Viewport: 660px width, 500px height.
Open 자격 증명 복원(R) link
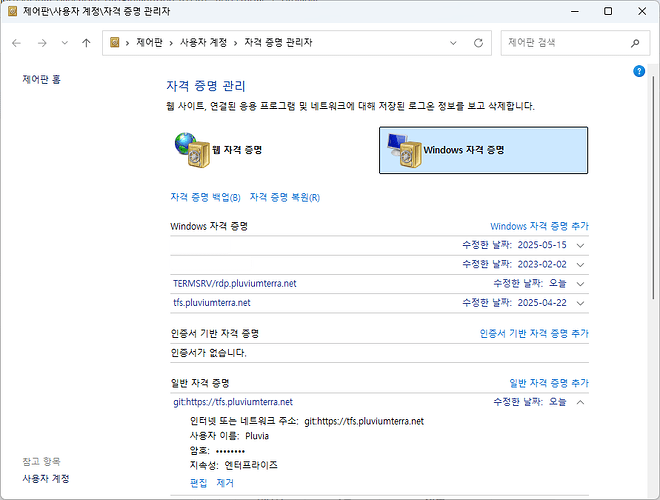point(285,197)
